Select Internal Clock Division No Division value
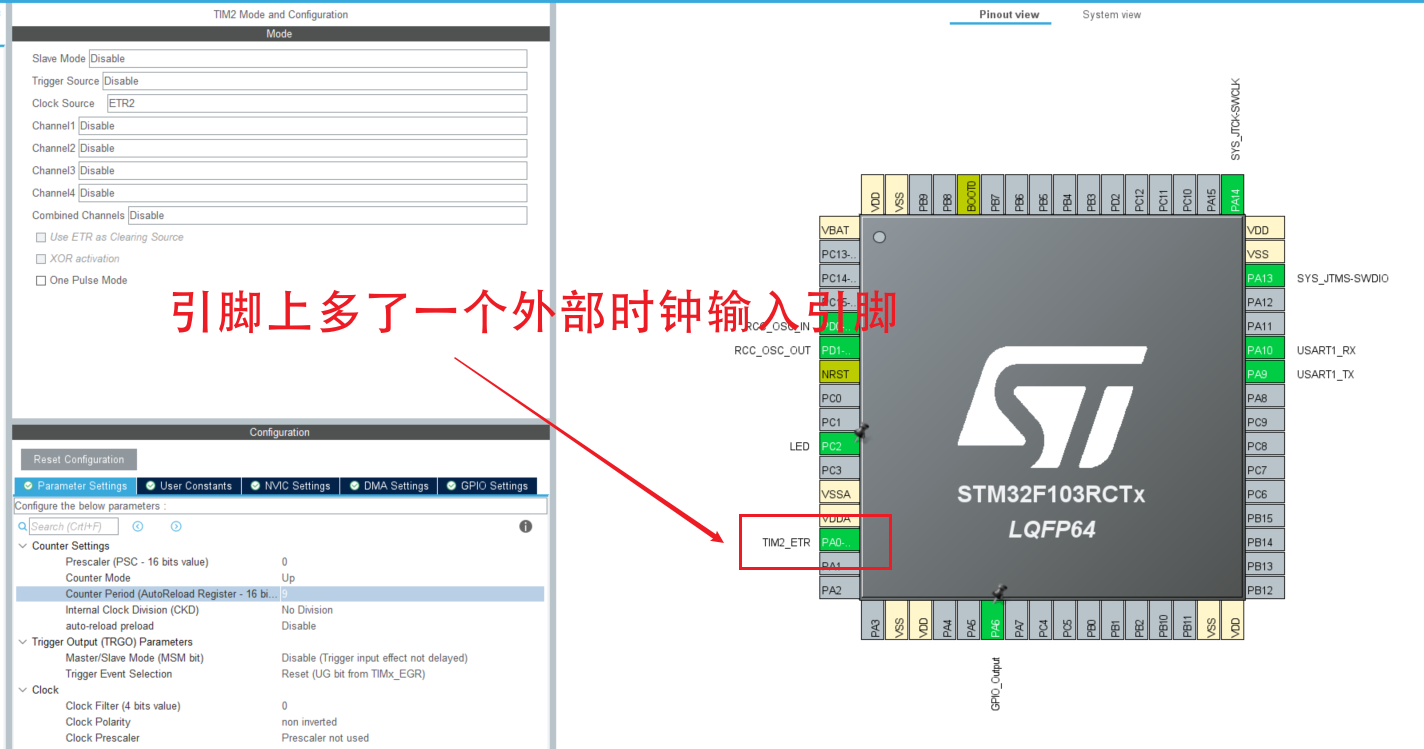This screenshot has width=1424, height=749. [x=307, y=610]
